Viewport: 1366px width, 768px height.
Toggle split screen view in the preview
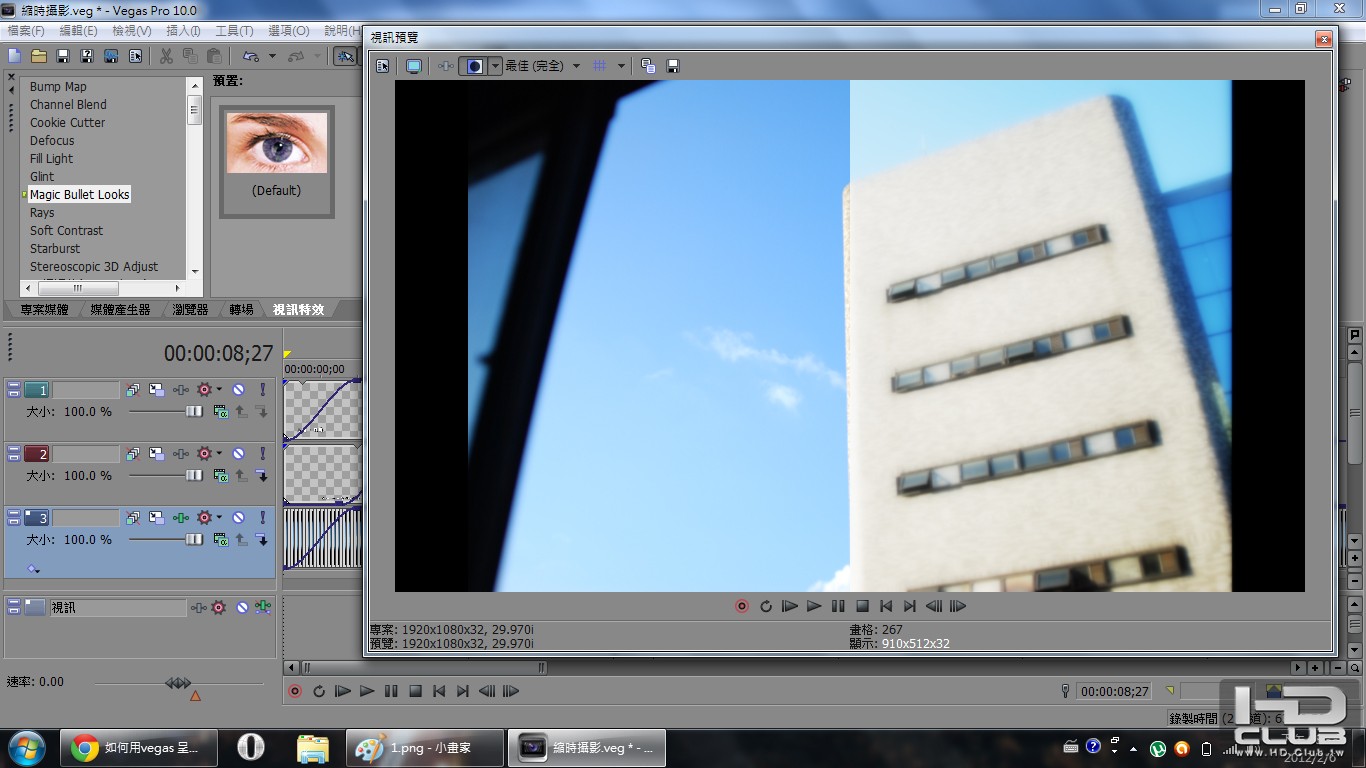point(474,66)
